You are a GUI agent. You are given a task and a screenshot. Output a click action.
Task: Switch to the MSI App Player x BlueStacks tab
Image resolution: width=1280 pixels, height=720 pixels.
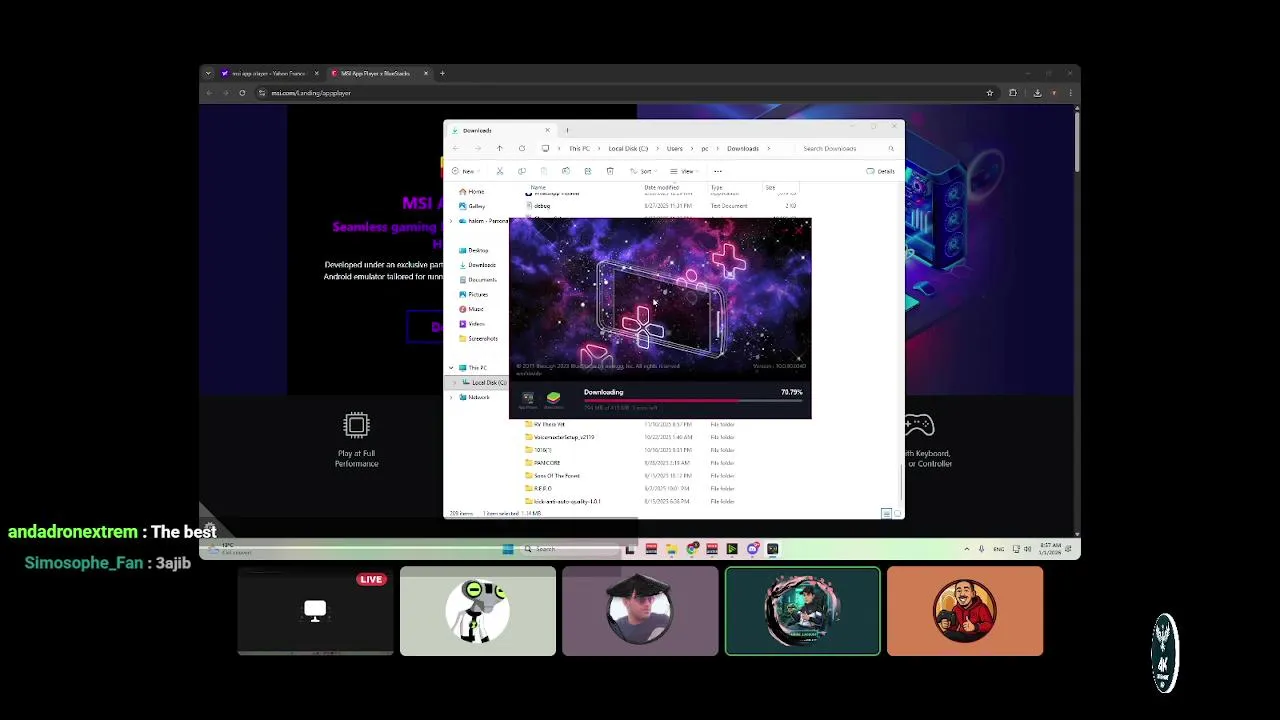coord(380,73)
